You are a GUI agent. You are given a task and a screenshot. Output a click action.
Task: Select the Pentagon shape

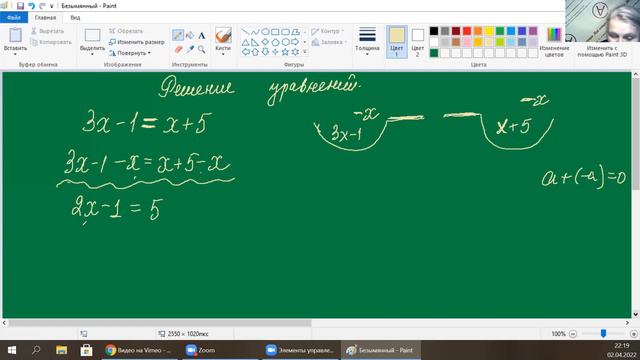pos(275,42)
